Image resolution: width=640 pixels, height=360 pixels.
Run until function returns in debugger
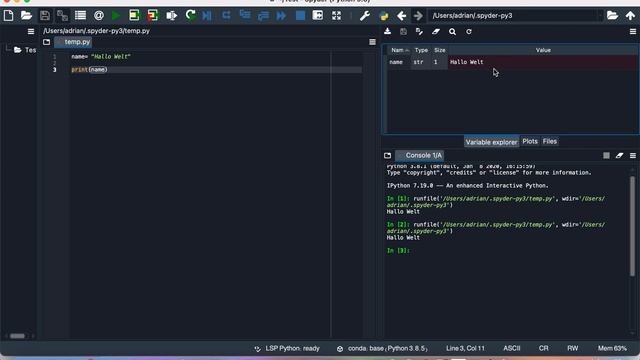point(263,16)
